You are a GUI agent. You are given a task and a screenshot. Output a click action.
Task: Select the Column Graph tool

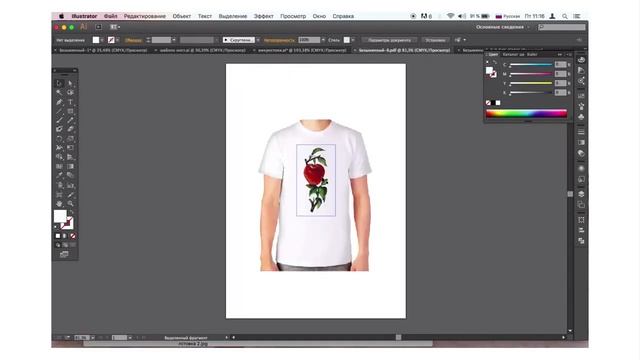point(70,185)
